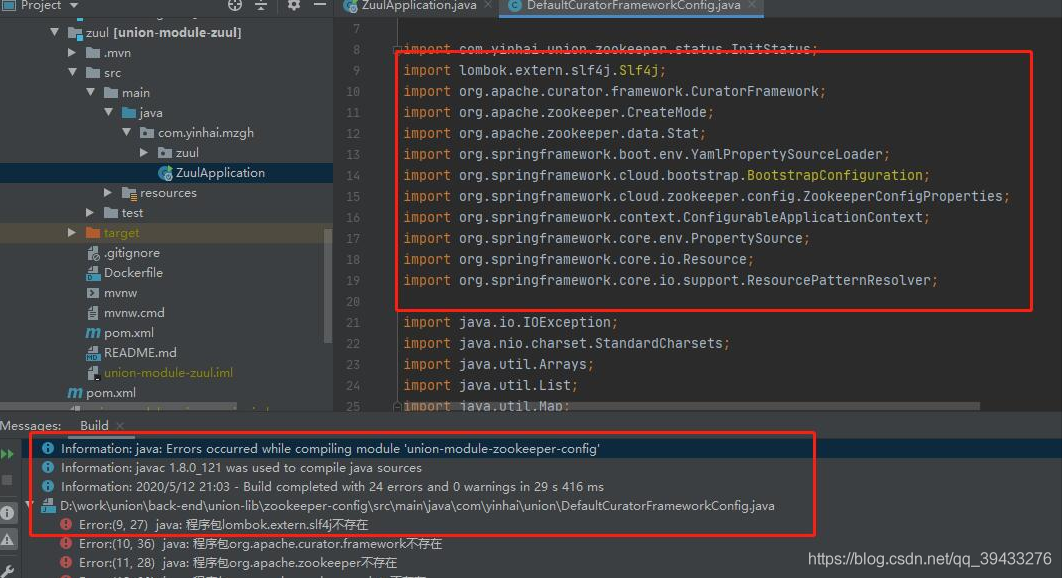Select the outer pom.xml below union-module-zuul.iml
Image resolution: width=1062 pixels, height=578 pixels.
tap(110, 392)
